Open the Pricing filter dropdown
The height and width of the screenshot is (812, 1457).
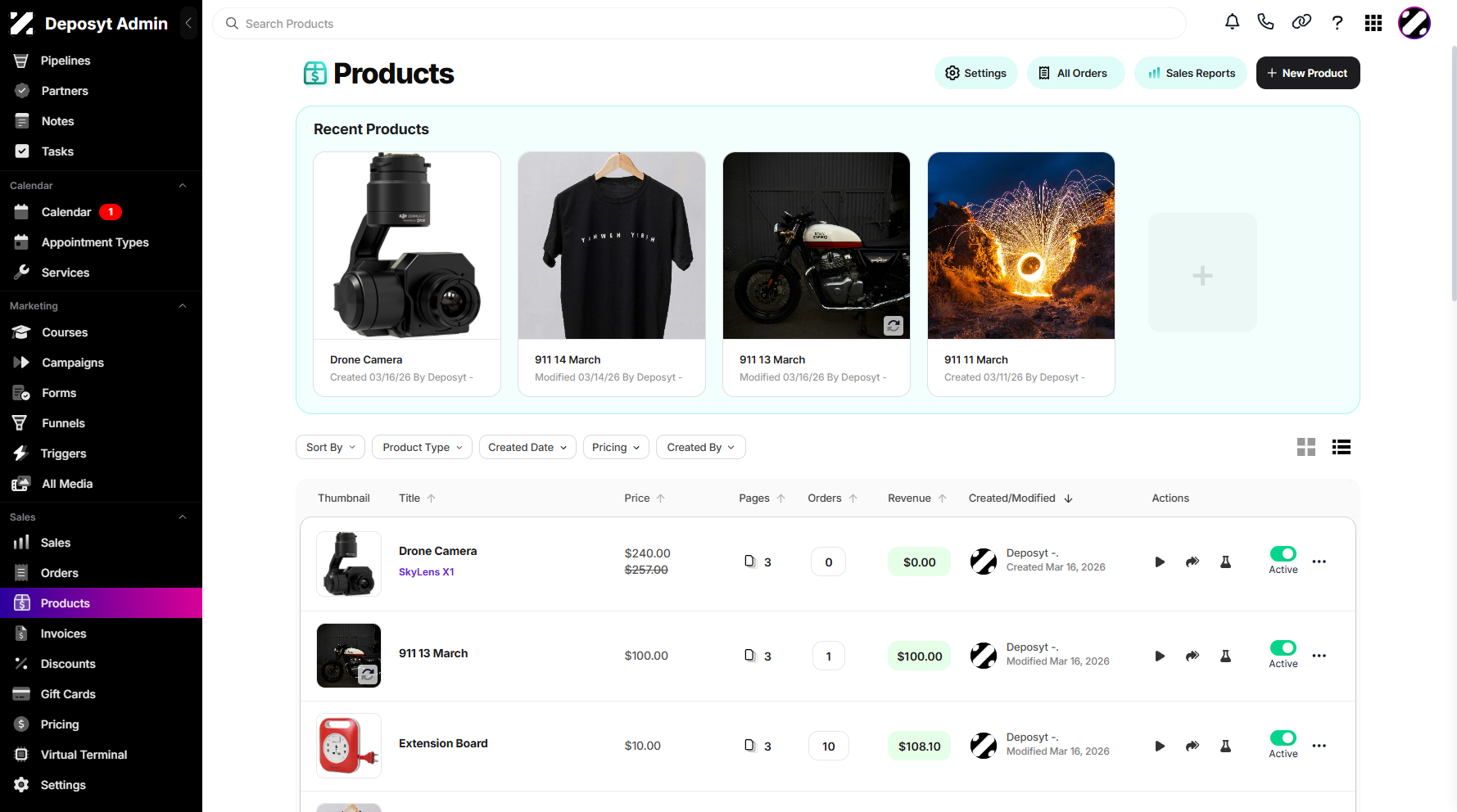(616, 447)
